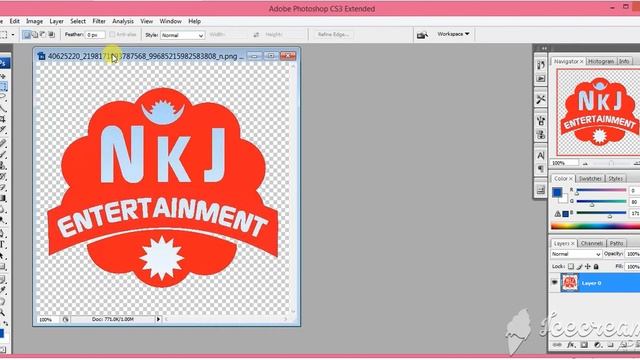Toggle the Anti-alias checkbox
Viewport: 640px width, 360px height.
coord(113,35)
